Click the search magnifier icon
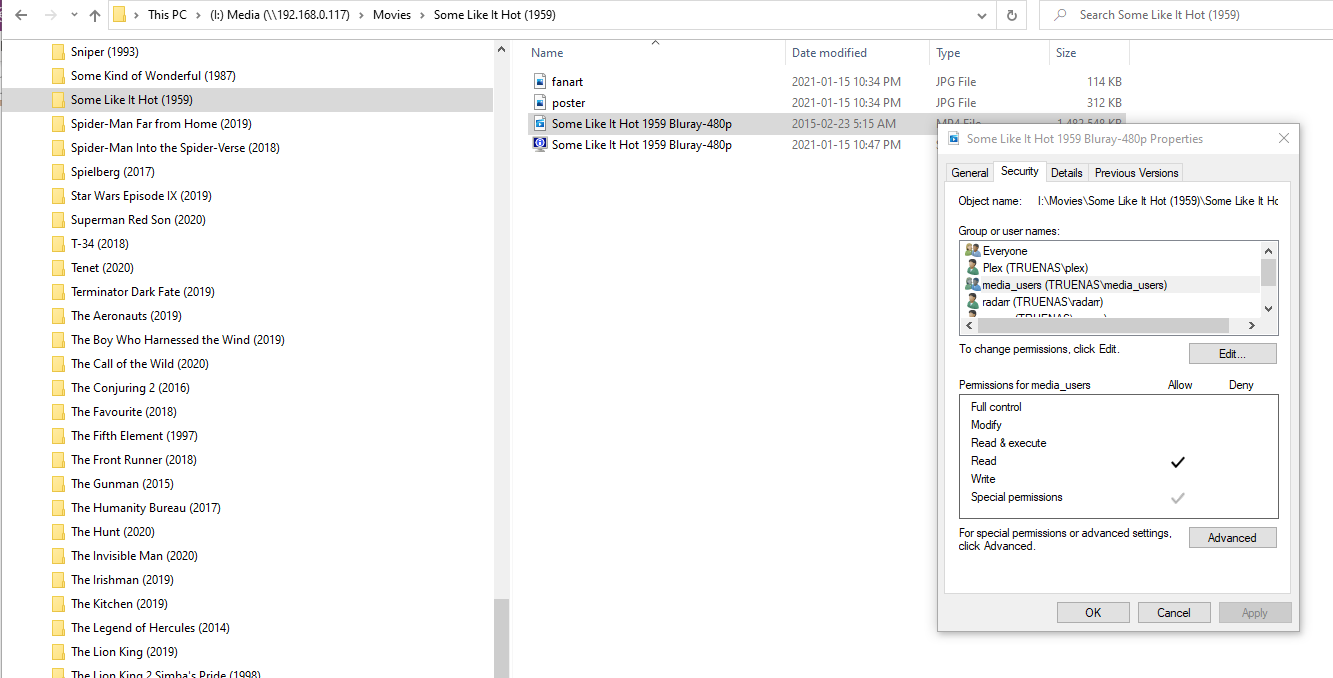 click(x=1058, y=15)
